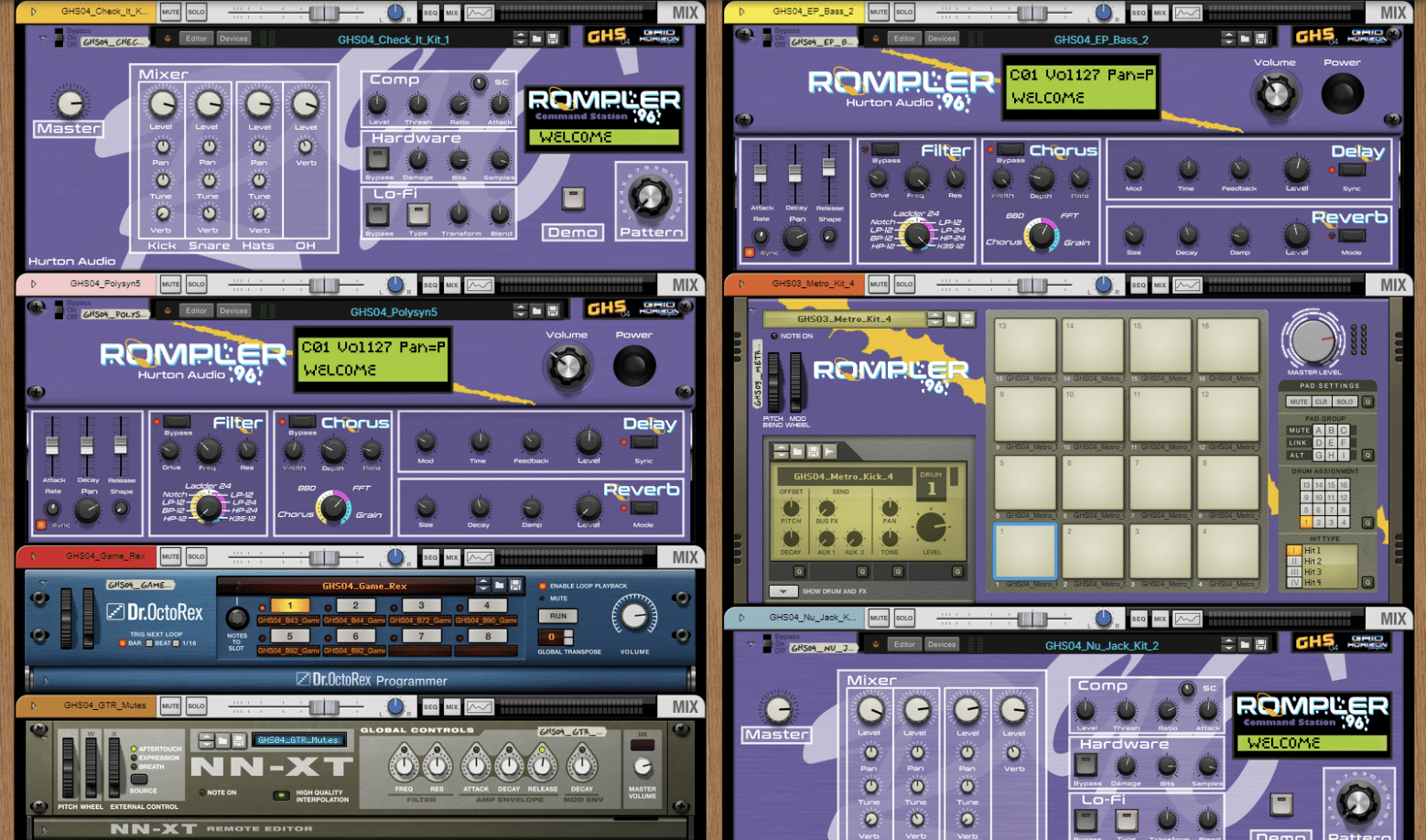Viewport: 1426px width, 840px height.
Task: Open the folder icon for GHS03_Metro_Kit_4
Action: pos(951,318)
